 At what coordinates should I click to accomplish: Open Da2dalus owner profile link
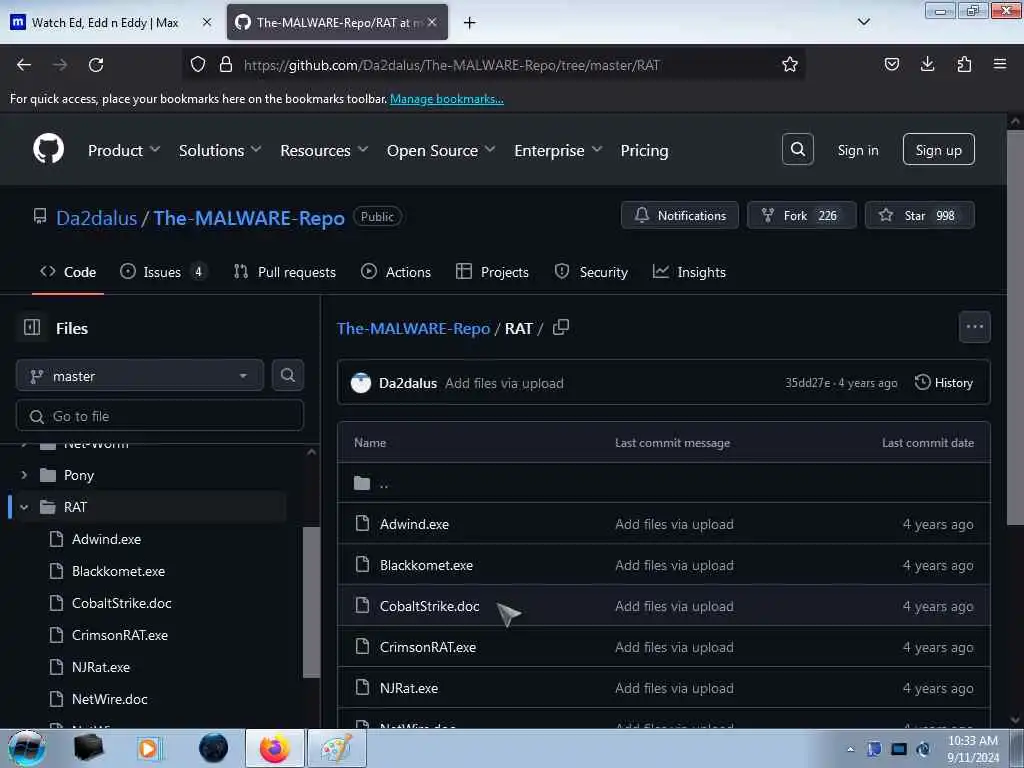97,217
